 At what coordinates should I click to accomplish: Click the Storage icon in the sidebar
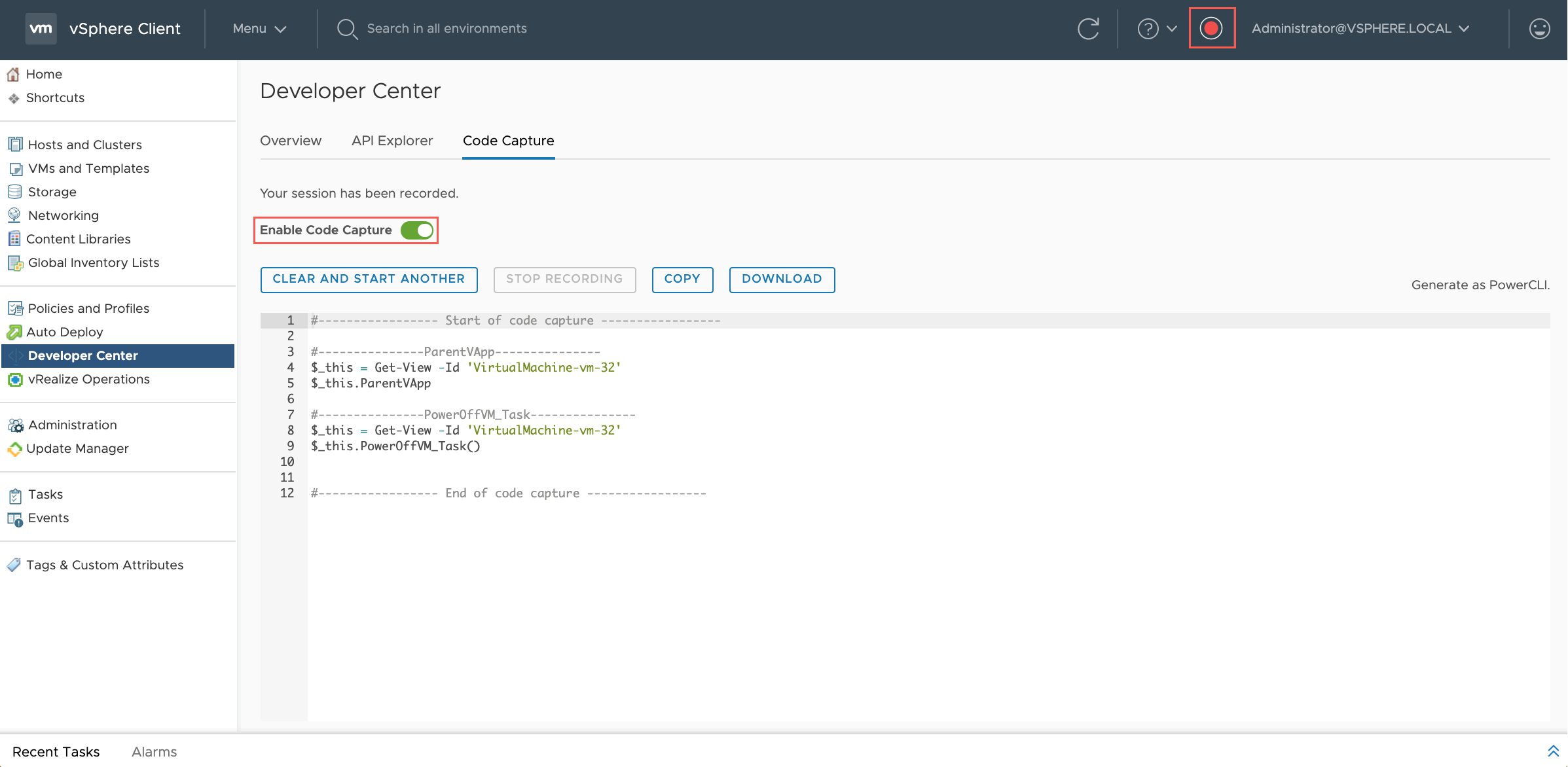pyautogui.click(x=15, y=192)
